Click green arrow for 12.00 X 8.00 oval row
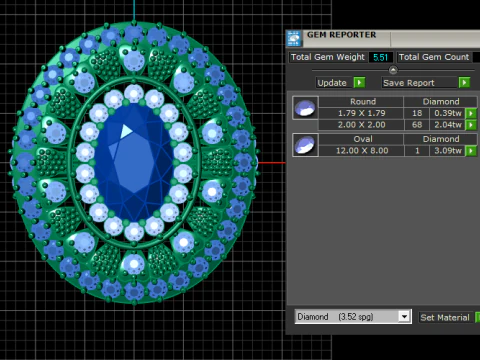The height and width of the screenshot is (360, 480). 471,151
